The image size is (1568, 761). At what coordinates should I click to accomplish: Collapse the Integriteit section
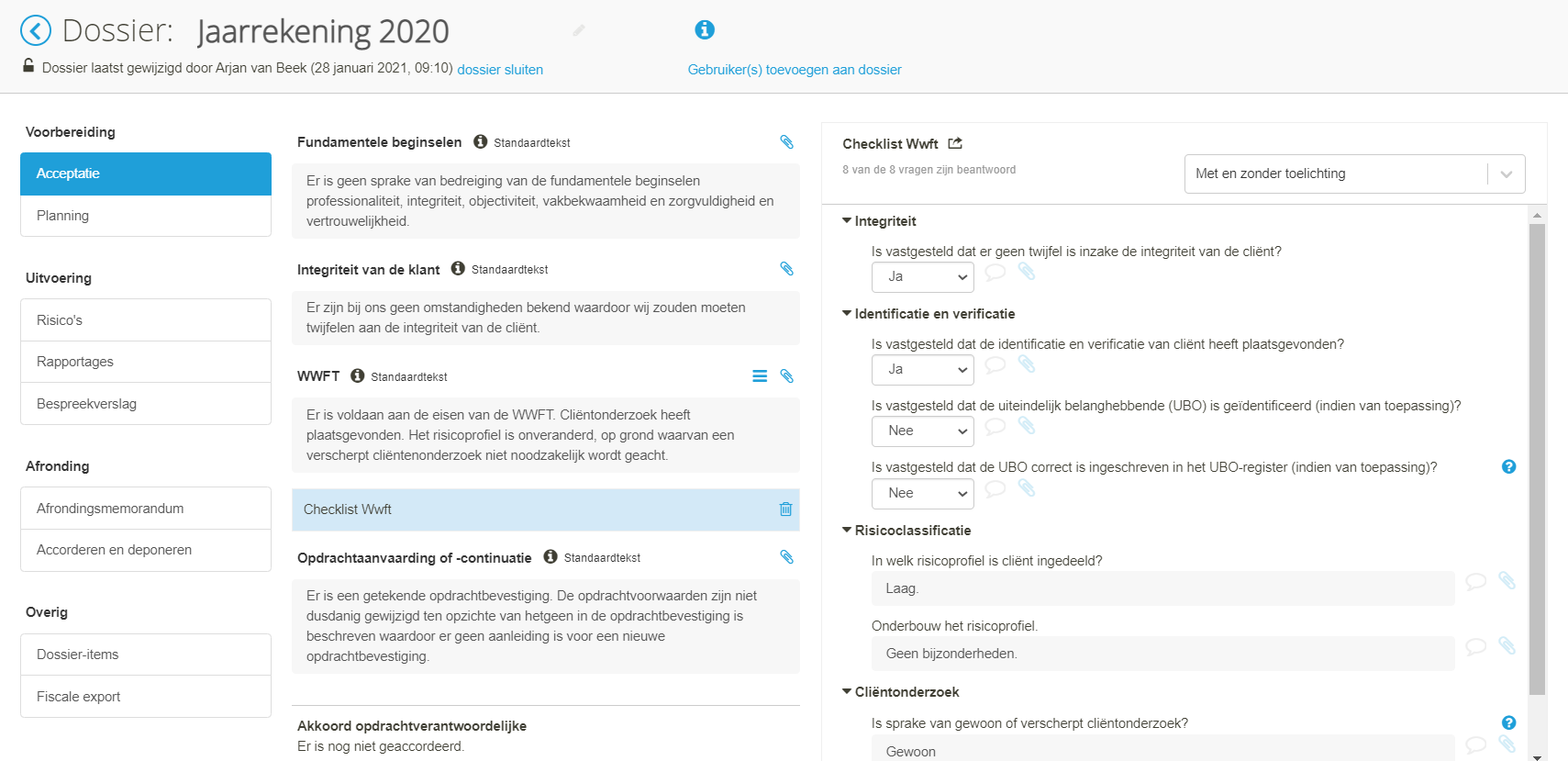click(x=847, y=220)
